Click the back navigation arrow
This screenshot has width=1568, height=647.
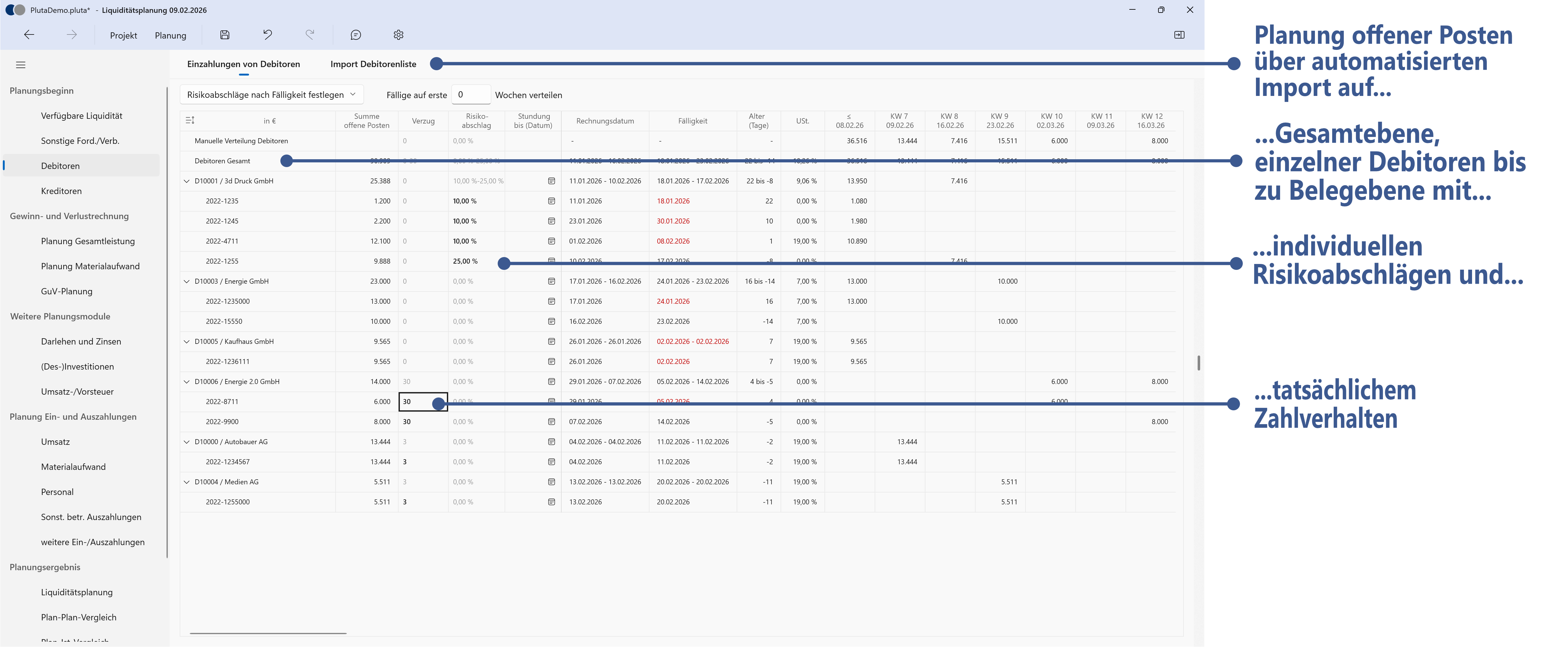(29, 35)
